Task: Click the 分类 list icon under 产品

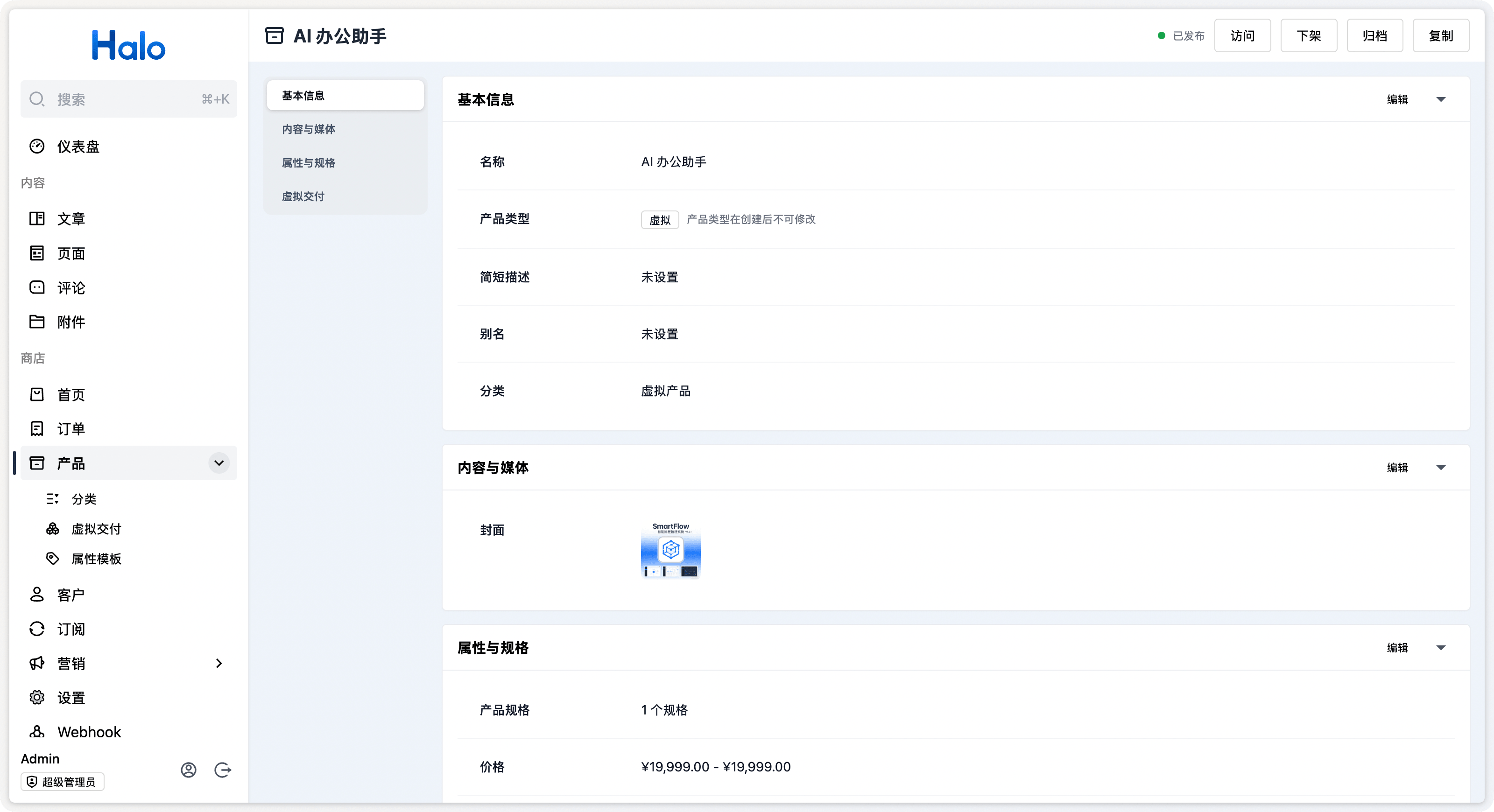Action: point(53,498)
